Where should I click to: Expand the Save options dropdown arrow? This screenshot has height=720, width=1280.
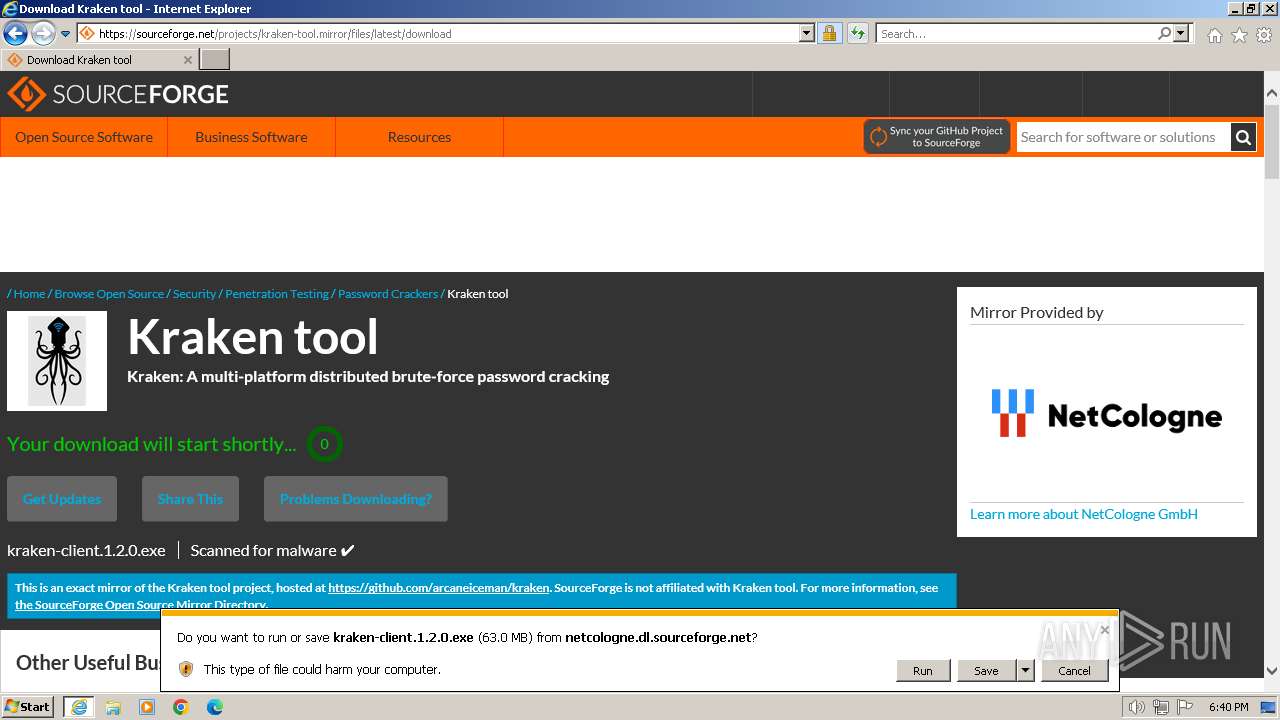pos(1025,671)
